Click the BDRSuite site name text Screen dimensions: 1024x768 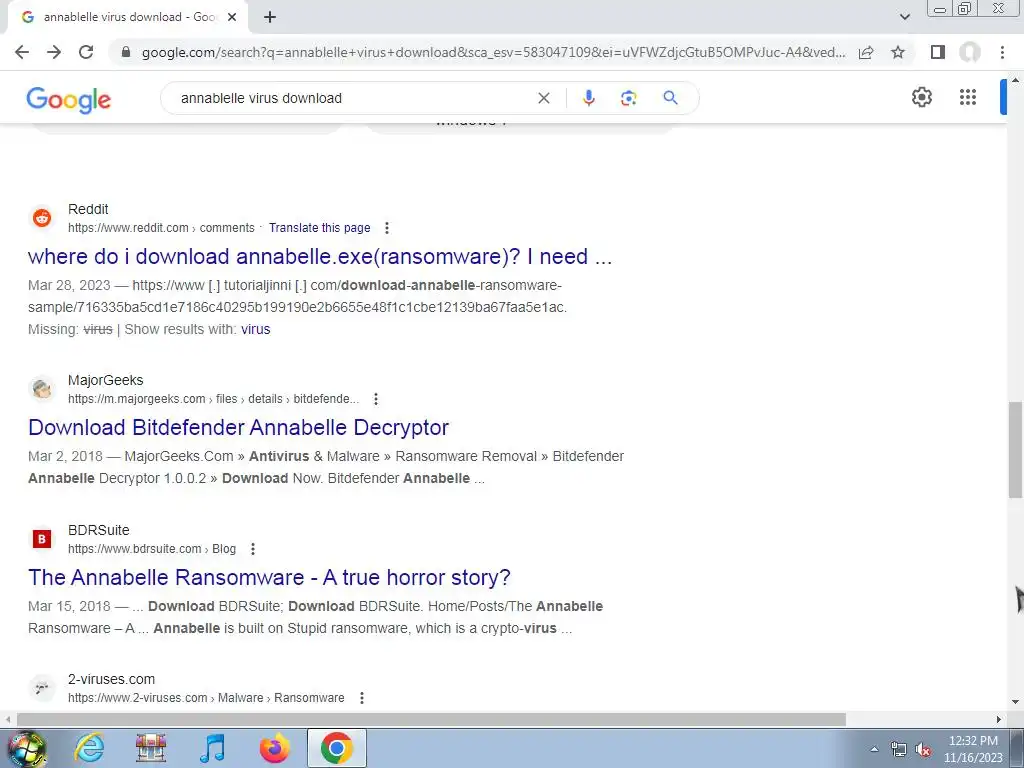tap(99, 530)
